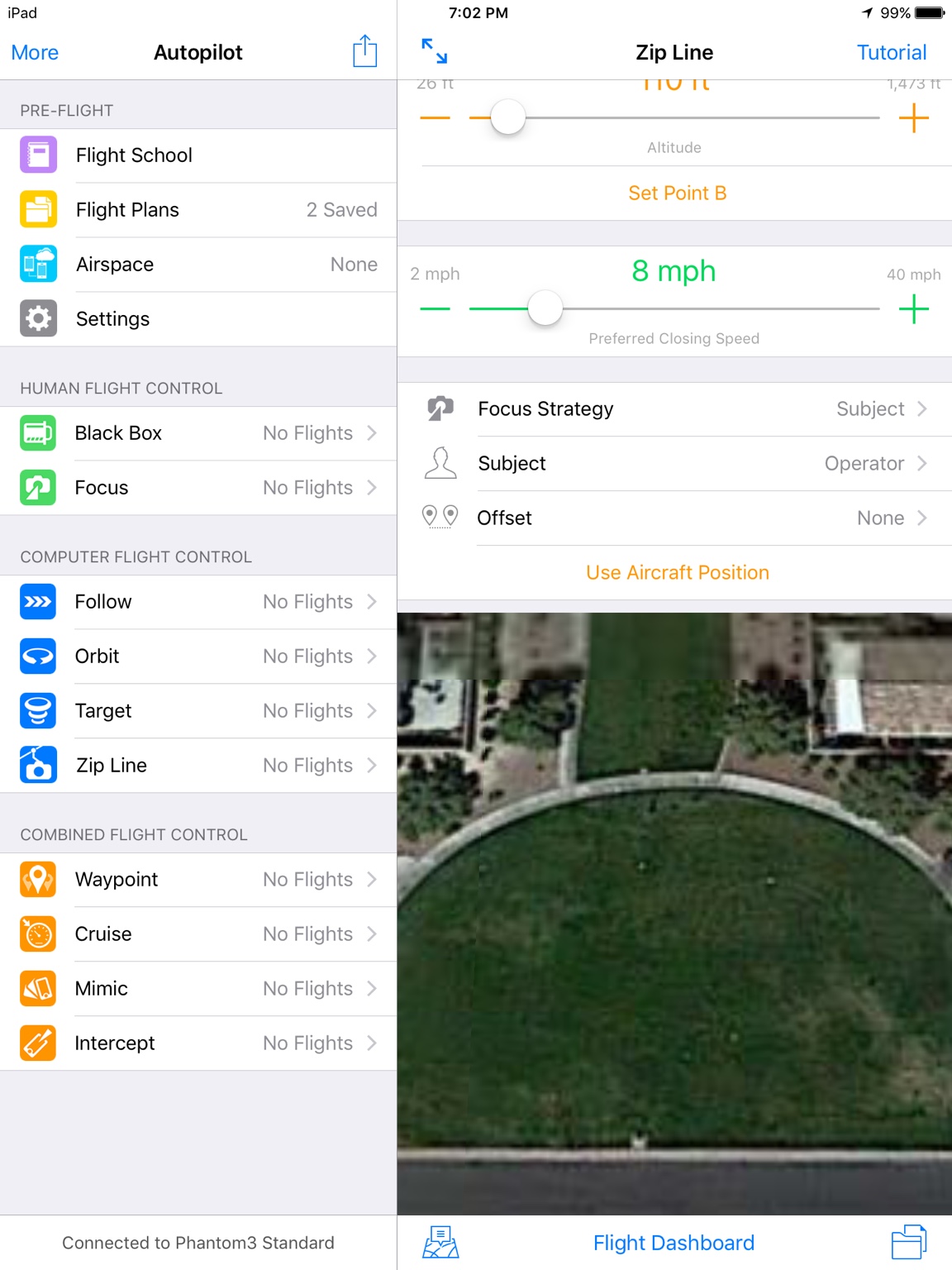Tap the location arrow in status bar
Screen dimensions: 952x1270
(x=867, y=13)
